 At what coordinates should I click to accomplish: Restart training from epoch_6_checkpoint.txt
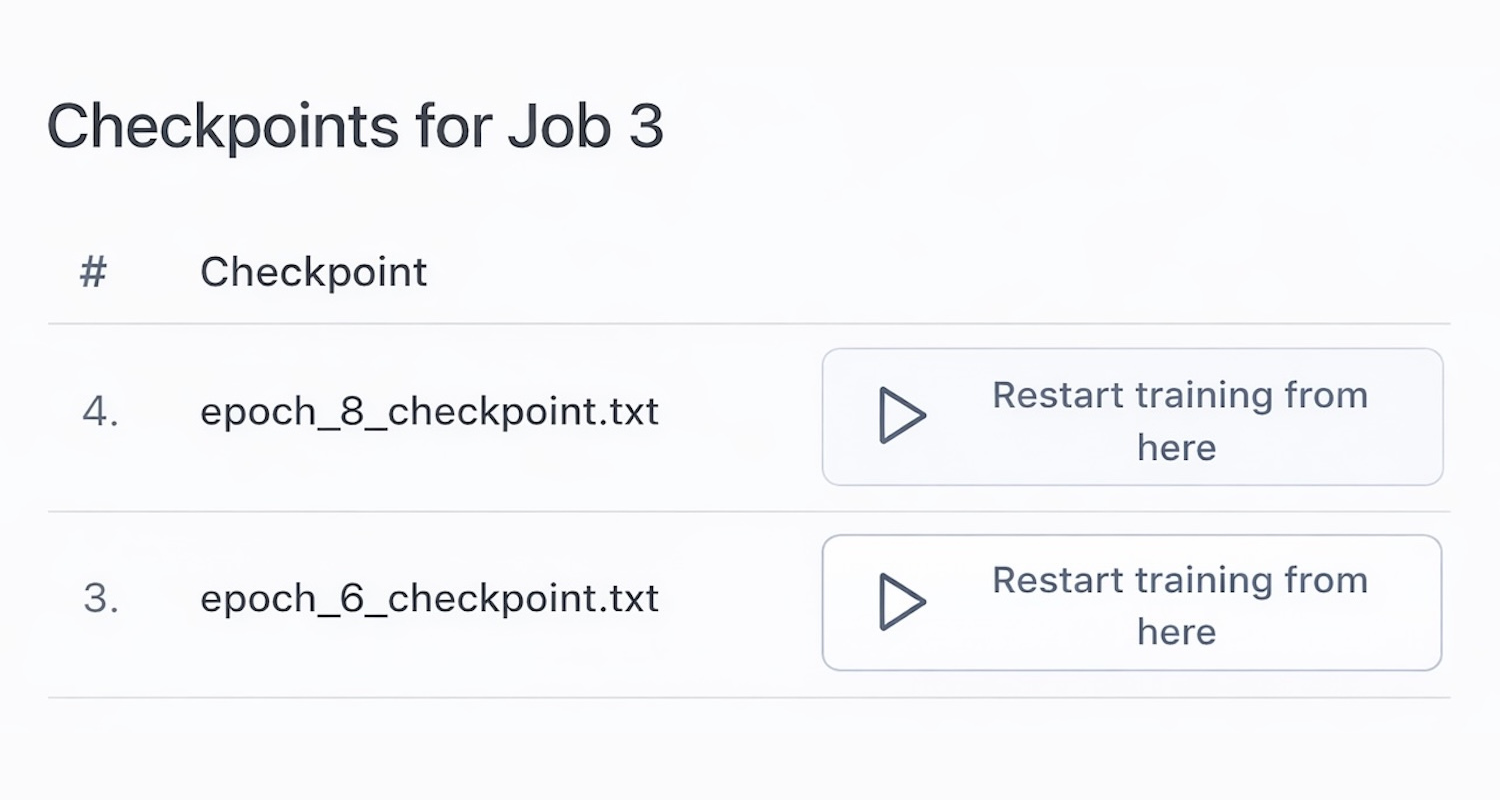coord(1132,603)
